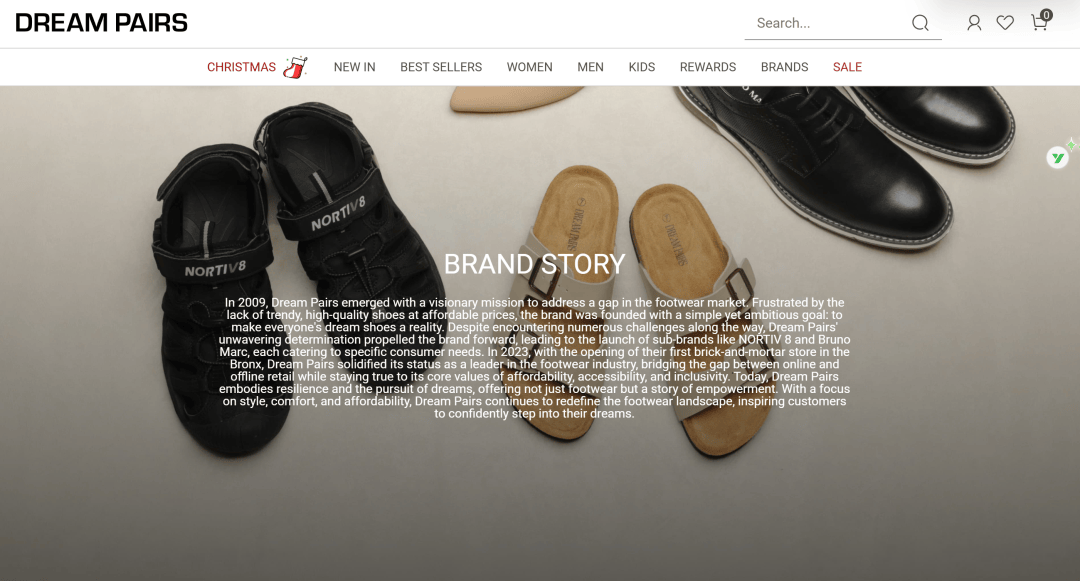Go to the REWARDS page
The image size is (1080, 581).
[708, 67]
